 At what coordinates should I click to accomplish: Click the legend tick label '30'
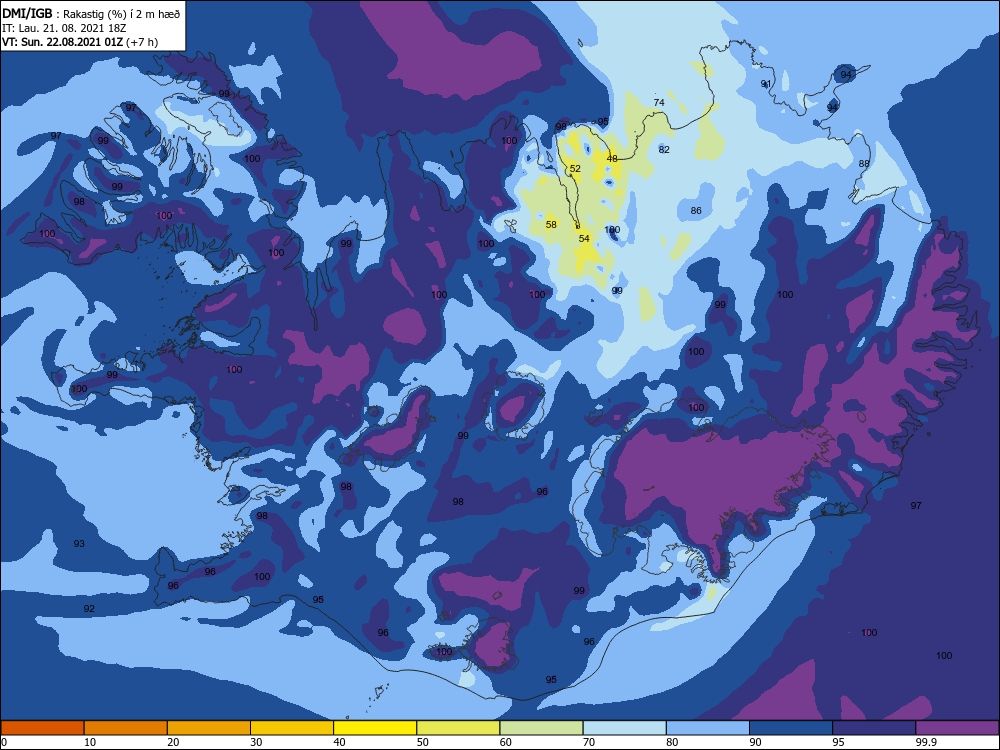[x=256, y=742]
